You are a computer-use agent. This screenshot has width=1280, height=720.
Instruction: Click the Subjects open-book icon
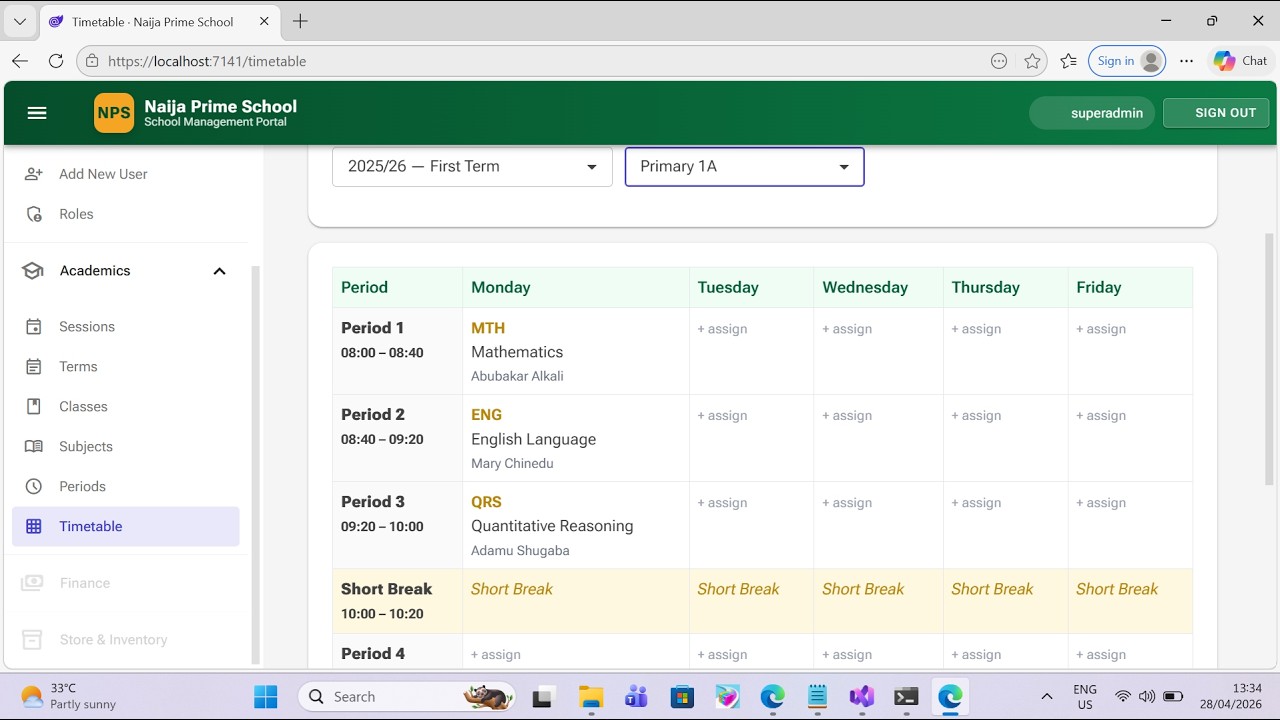(x=34, y=447)
